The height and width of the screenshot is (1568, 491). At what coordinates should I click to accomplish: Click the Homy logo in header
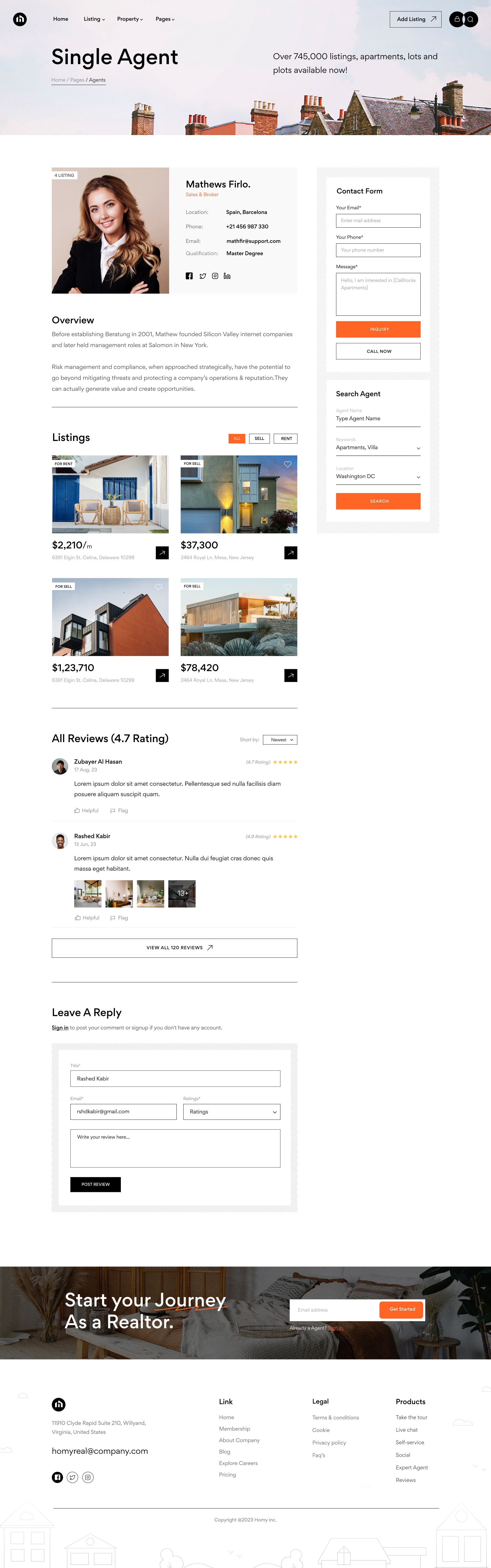tap(20, 19)
